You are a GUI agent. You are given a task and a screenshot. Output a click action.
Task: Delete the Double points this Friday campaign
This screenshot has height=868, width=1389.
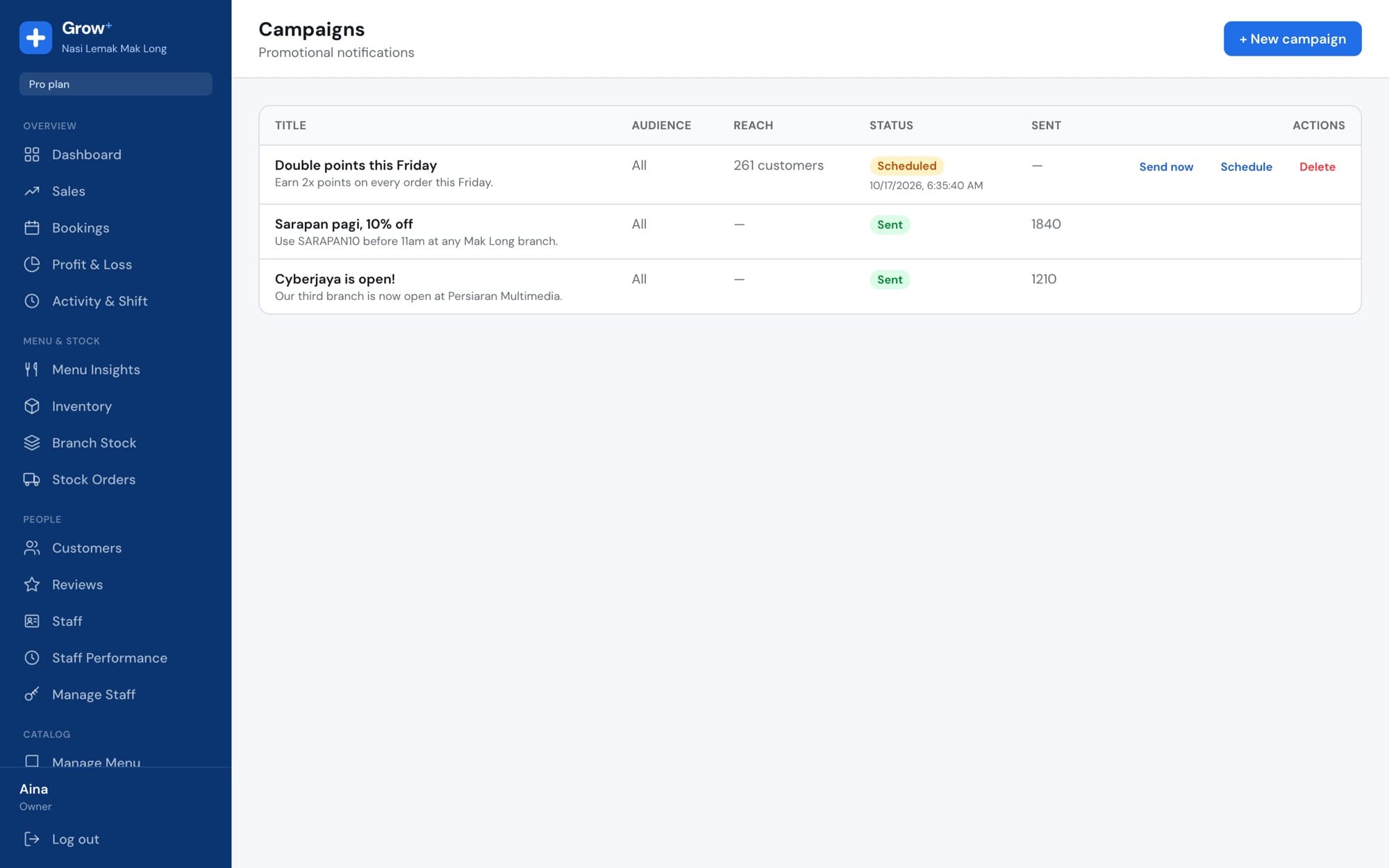click(1317, 167)
